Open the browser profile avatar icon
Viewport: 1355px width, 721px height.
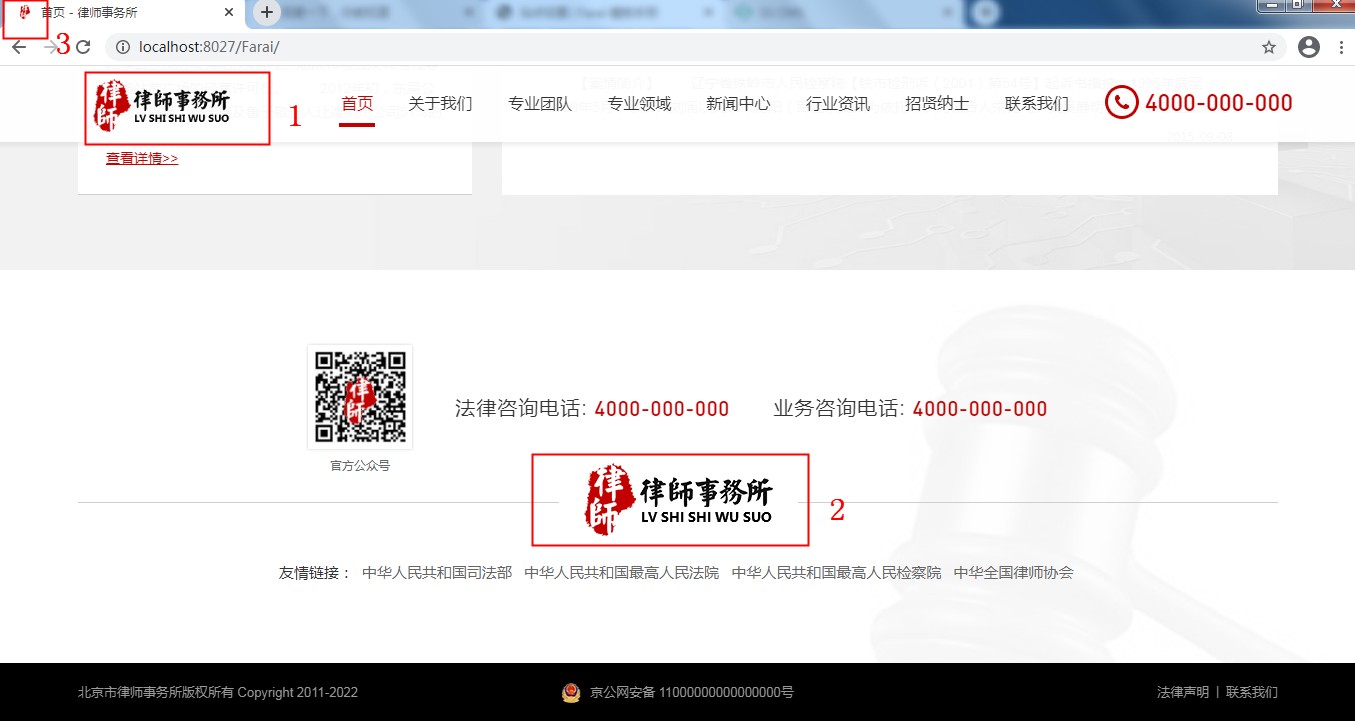[1308, 47]
